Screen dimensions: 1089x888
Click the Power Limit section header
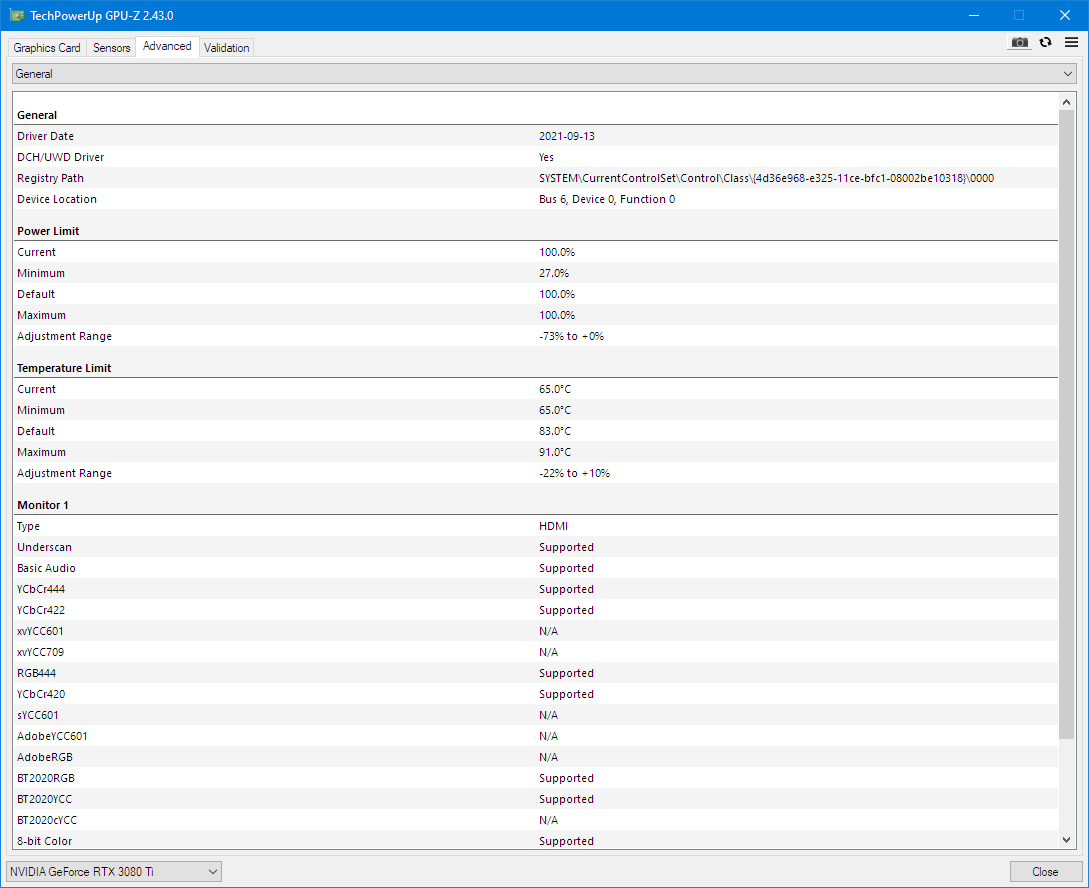(x=49, y=231)
